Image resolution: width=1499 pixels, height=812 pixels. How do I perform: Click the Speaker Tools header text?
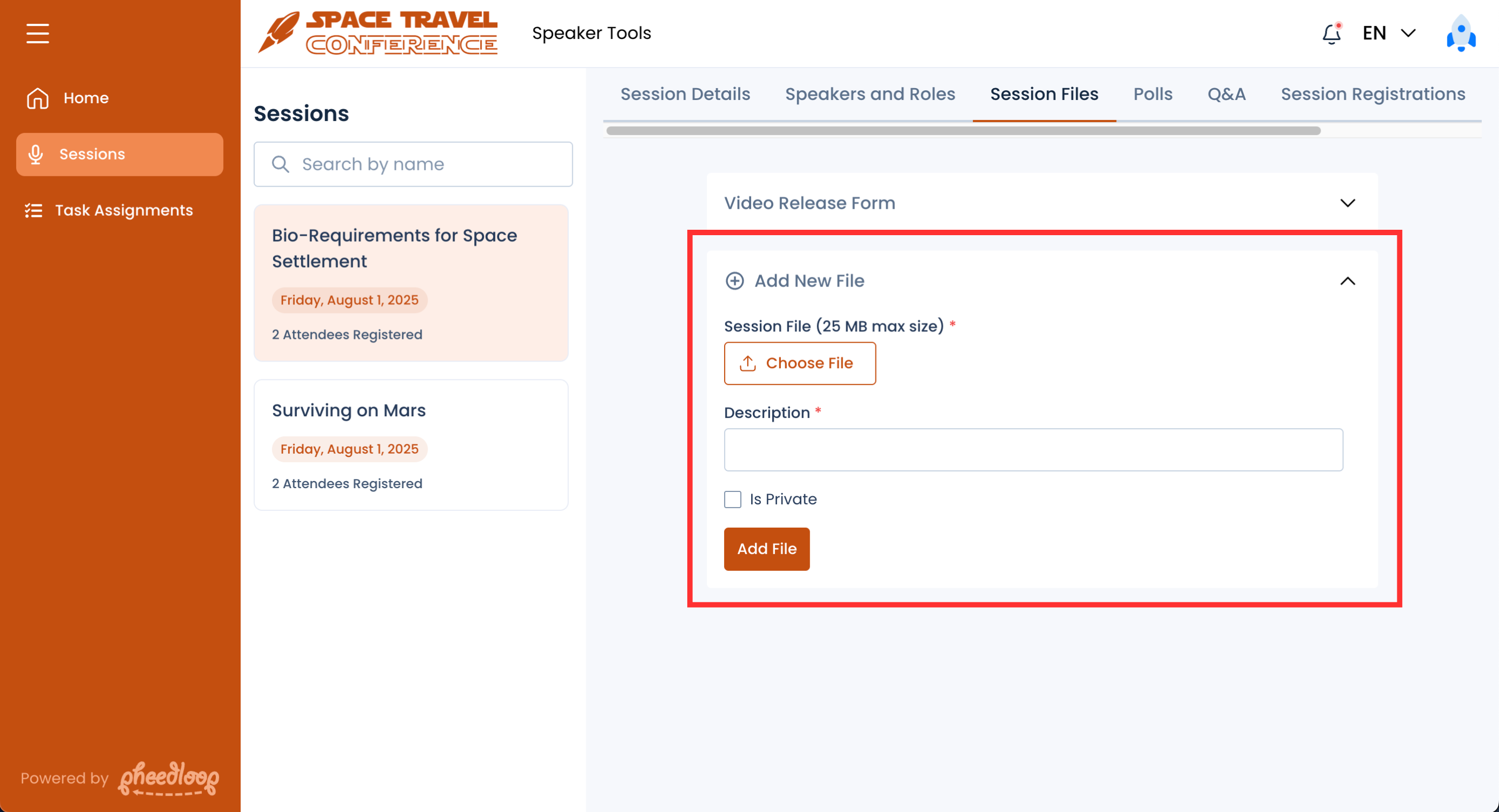coord(591,33)
